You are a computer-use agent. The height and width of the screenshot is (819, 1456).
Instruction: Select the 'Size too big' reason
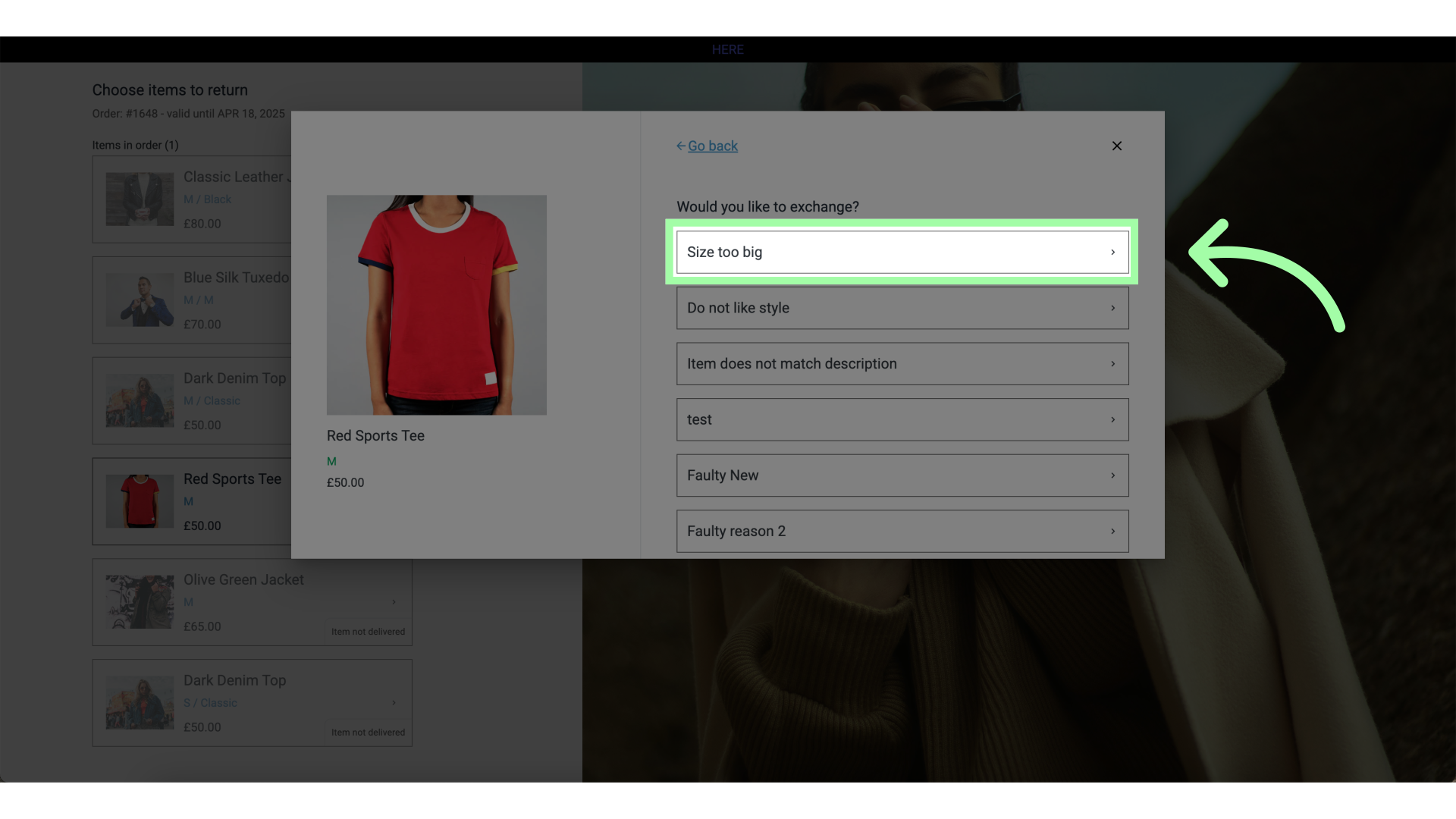(902, 252)
